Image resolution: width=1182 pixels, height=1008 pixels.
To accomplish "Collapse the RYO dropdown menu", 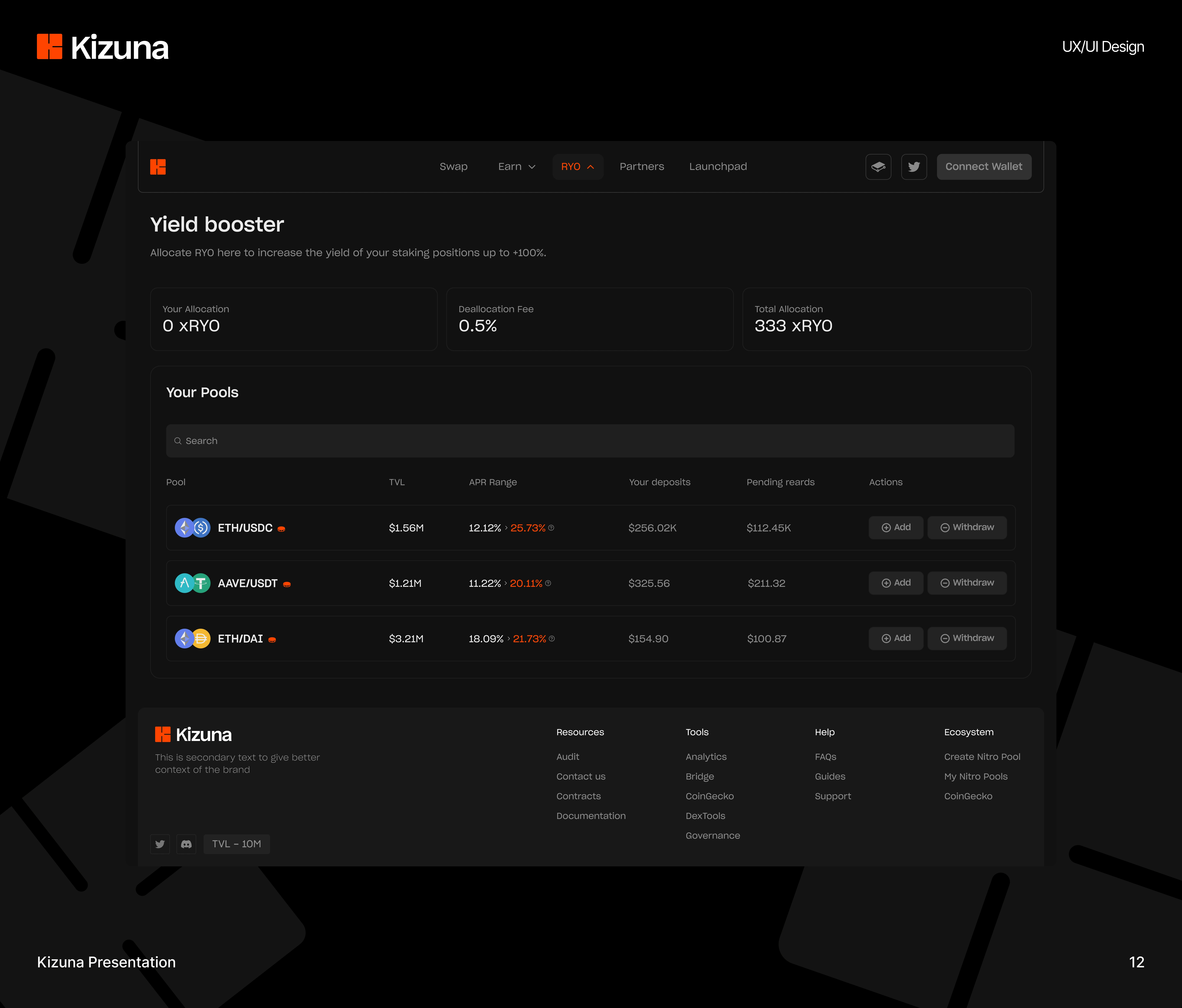I will (578, 167).
